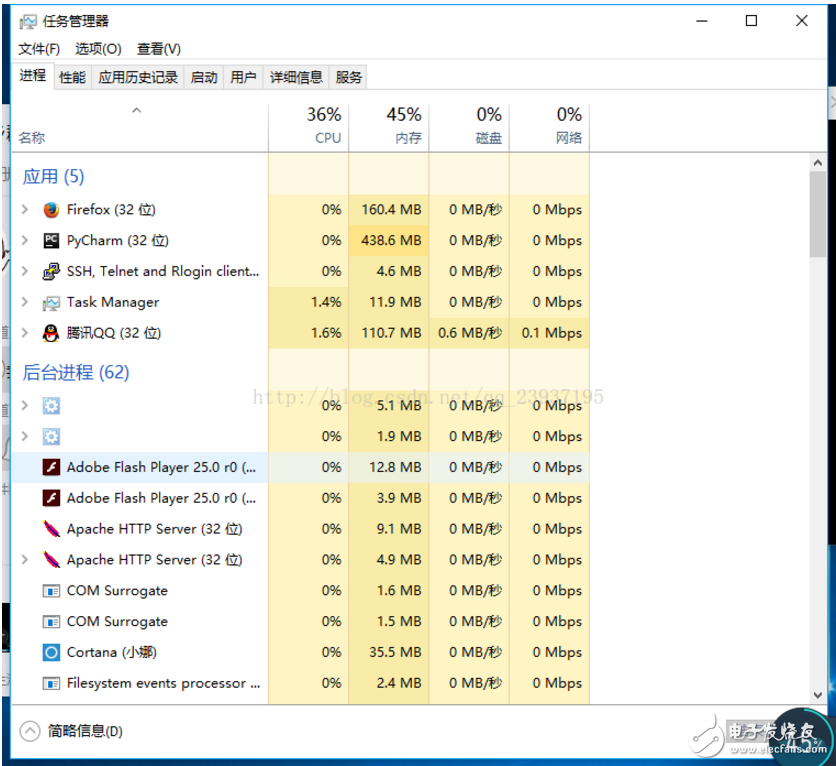Click the PyCharm application icon
The height and width of the screenshot is (766, 836).
coord(51,240)
